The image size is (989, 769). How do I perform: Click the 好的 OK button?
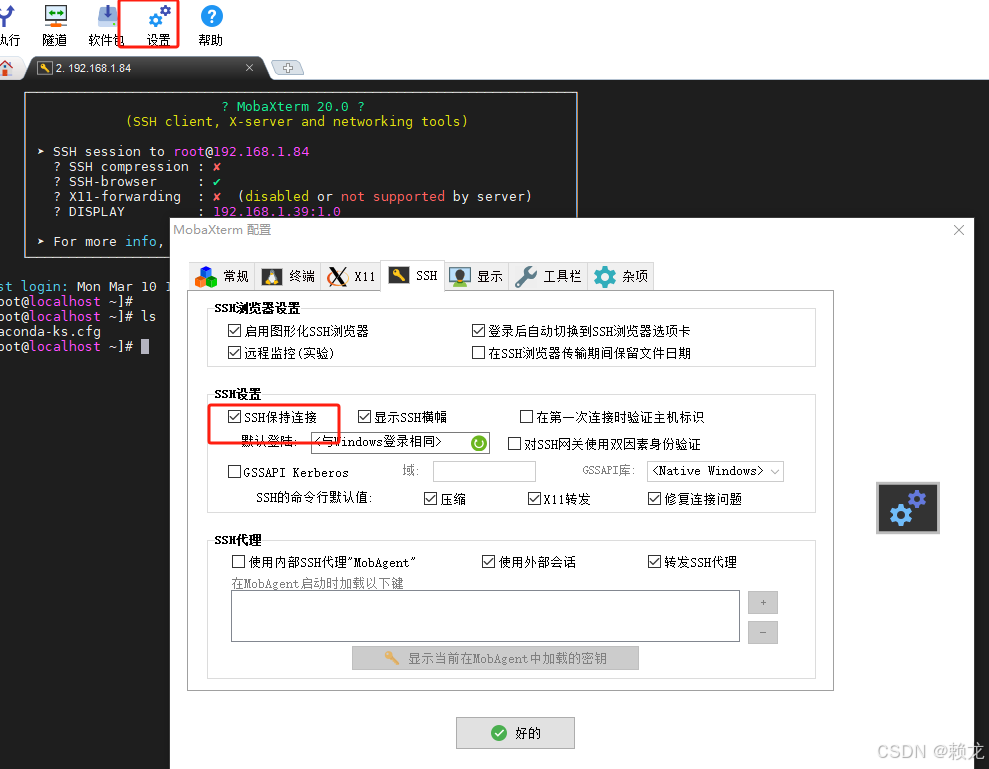[x=515, y=732]
